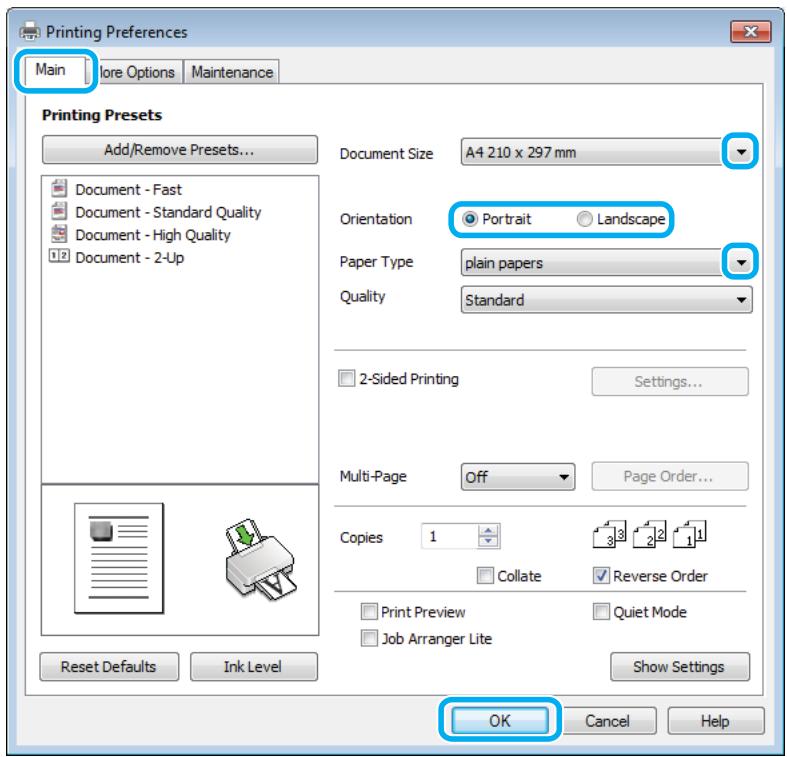Click the 2-Sided Printing Settings button
The height and width of the screenshot is (757, 787).
(670, 382)
